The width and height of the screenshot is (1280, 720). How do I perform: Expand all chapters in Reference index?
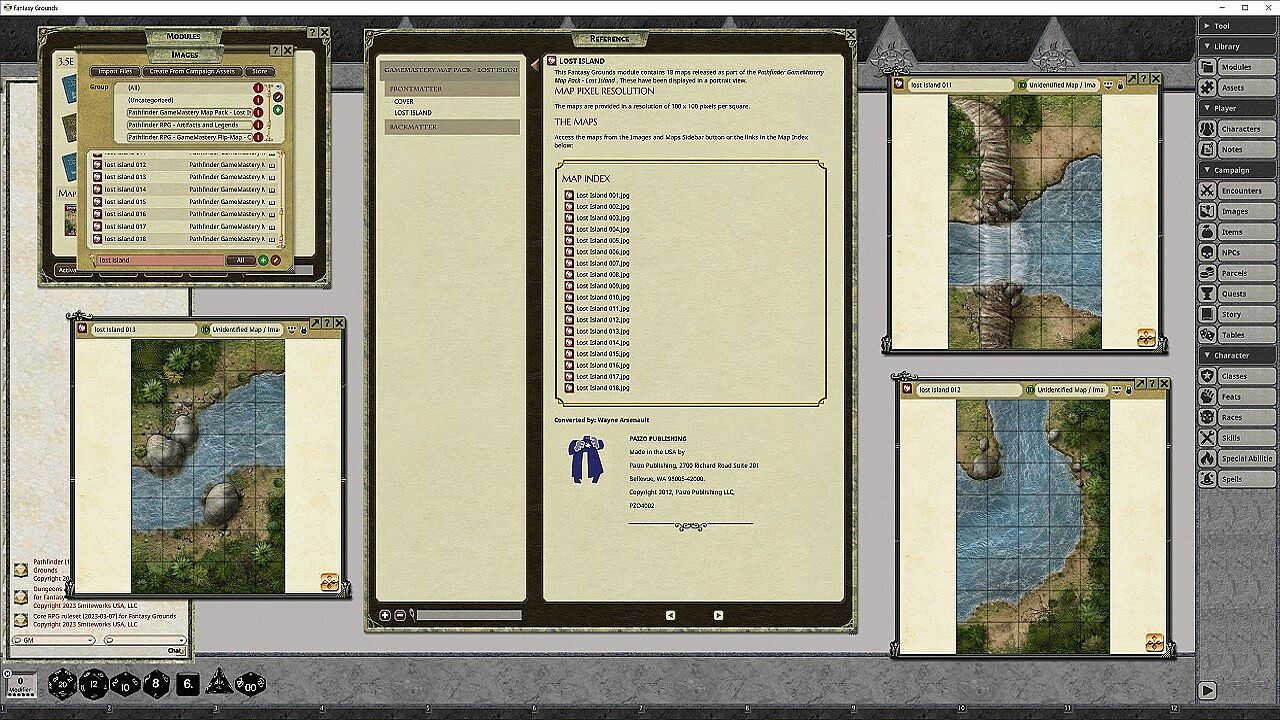click(385, 615)
